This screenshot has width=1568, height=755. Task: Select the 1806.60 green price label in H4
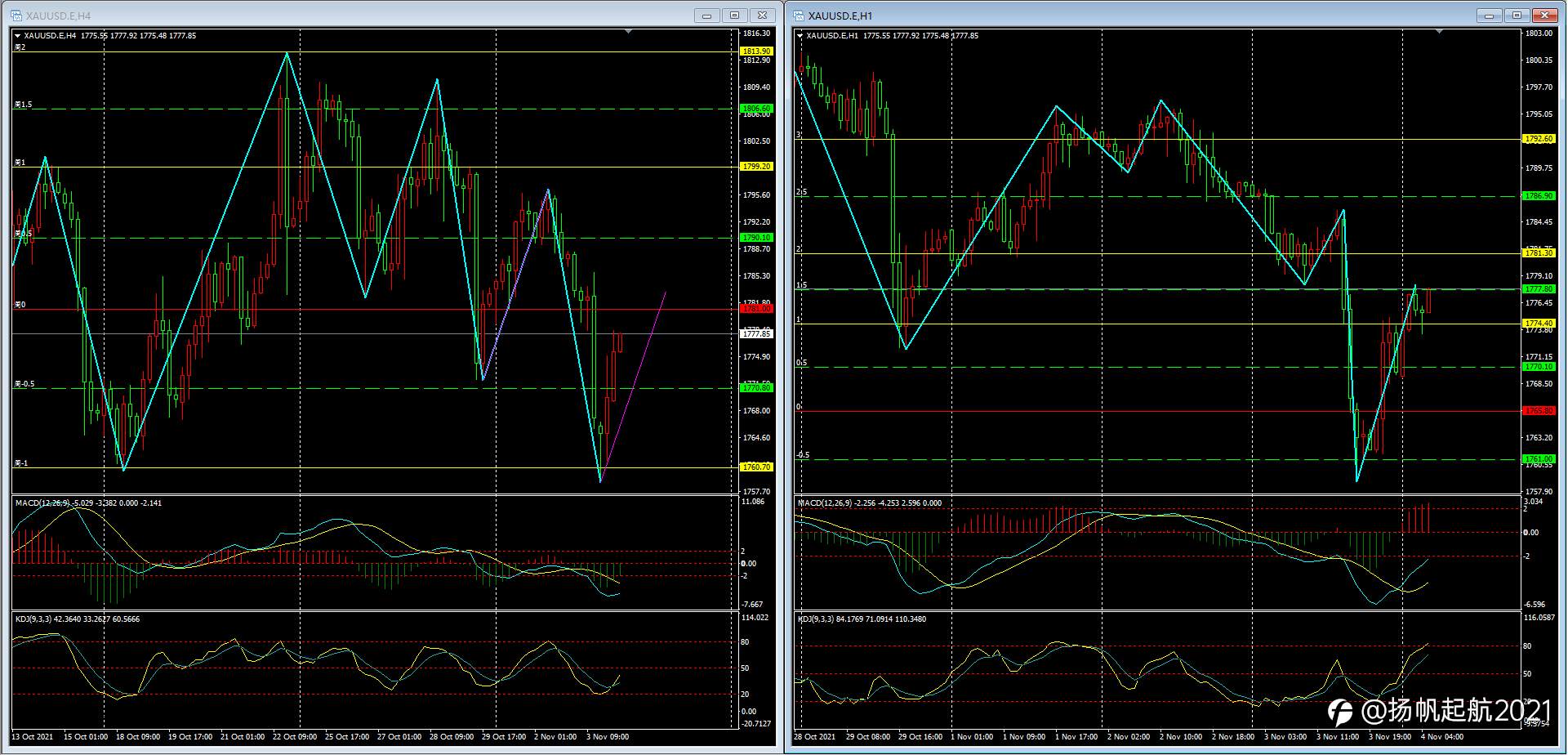(755, 109)
